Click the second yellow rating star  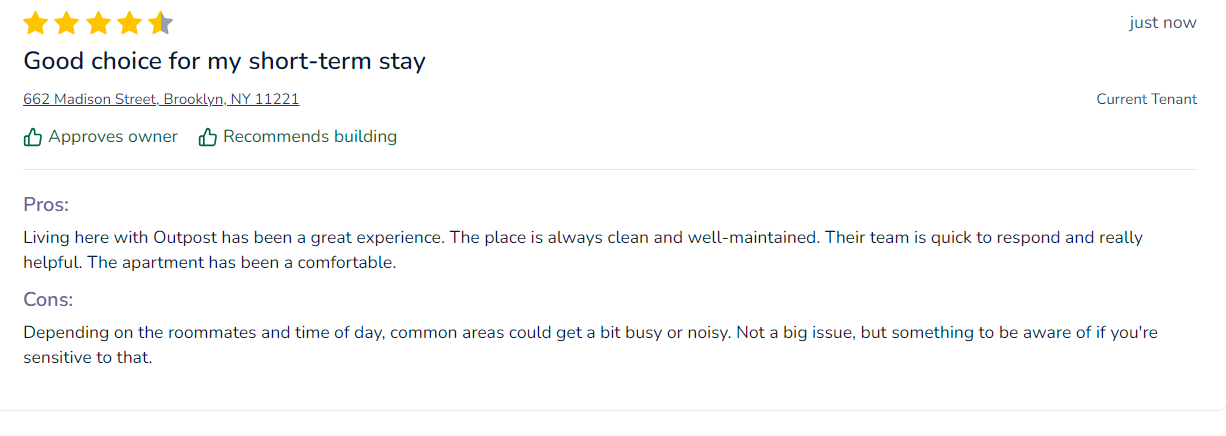67,23
